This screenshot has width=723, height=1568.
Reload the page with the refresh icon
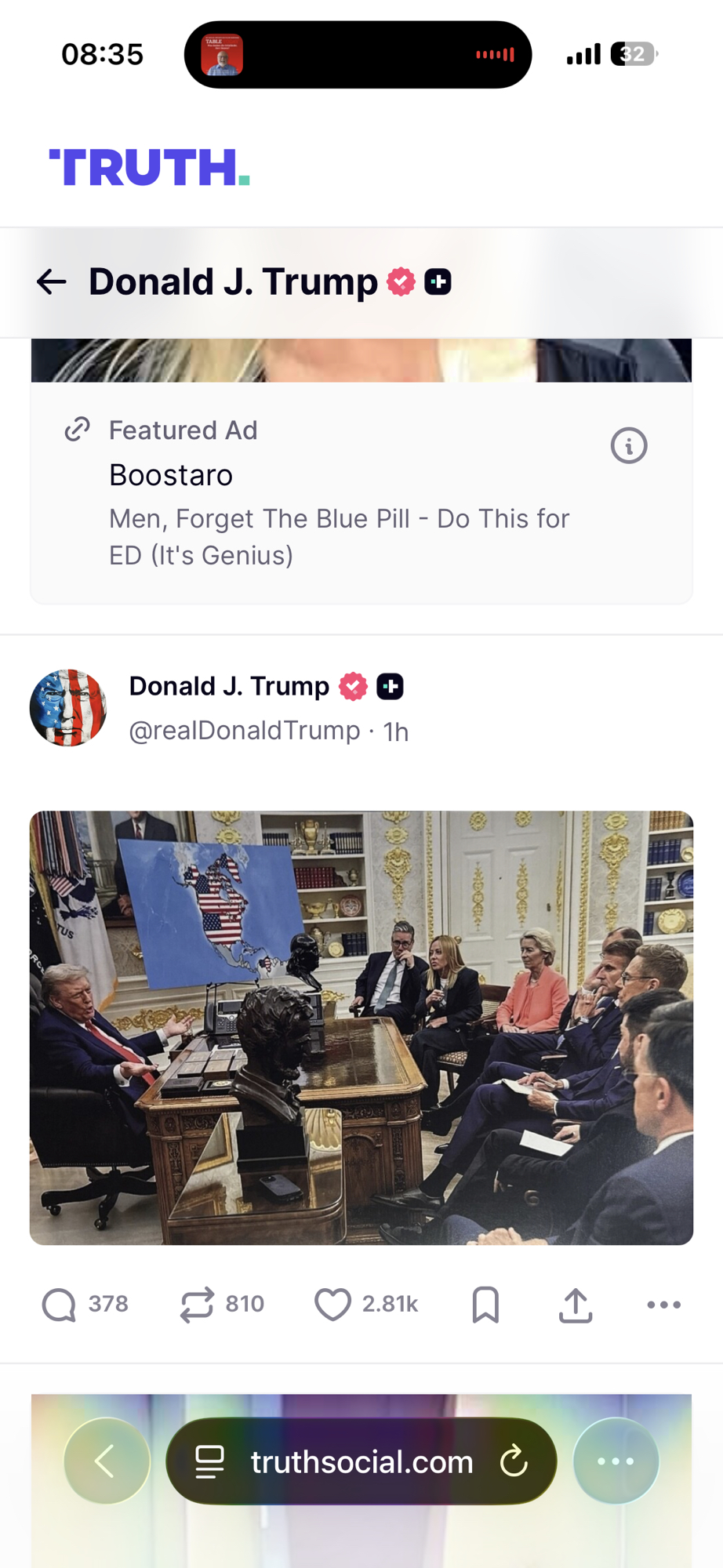(x=514, y=1461)
